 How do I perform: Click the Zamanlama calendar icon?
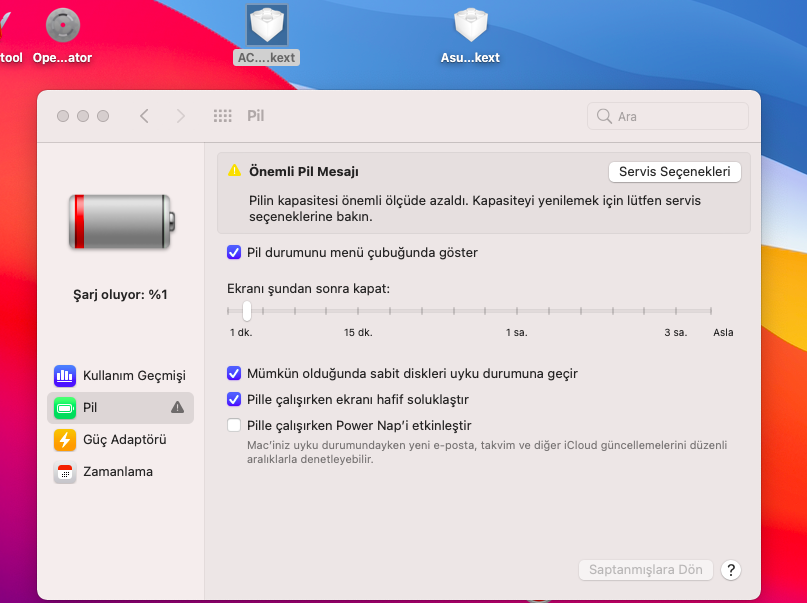pos(65,472)
